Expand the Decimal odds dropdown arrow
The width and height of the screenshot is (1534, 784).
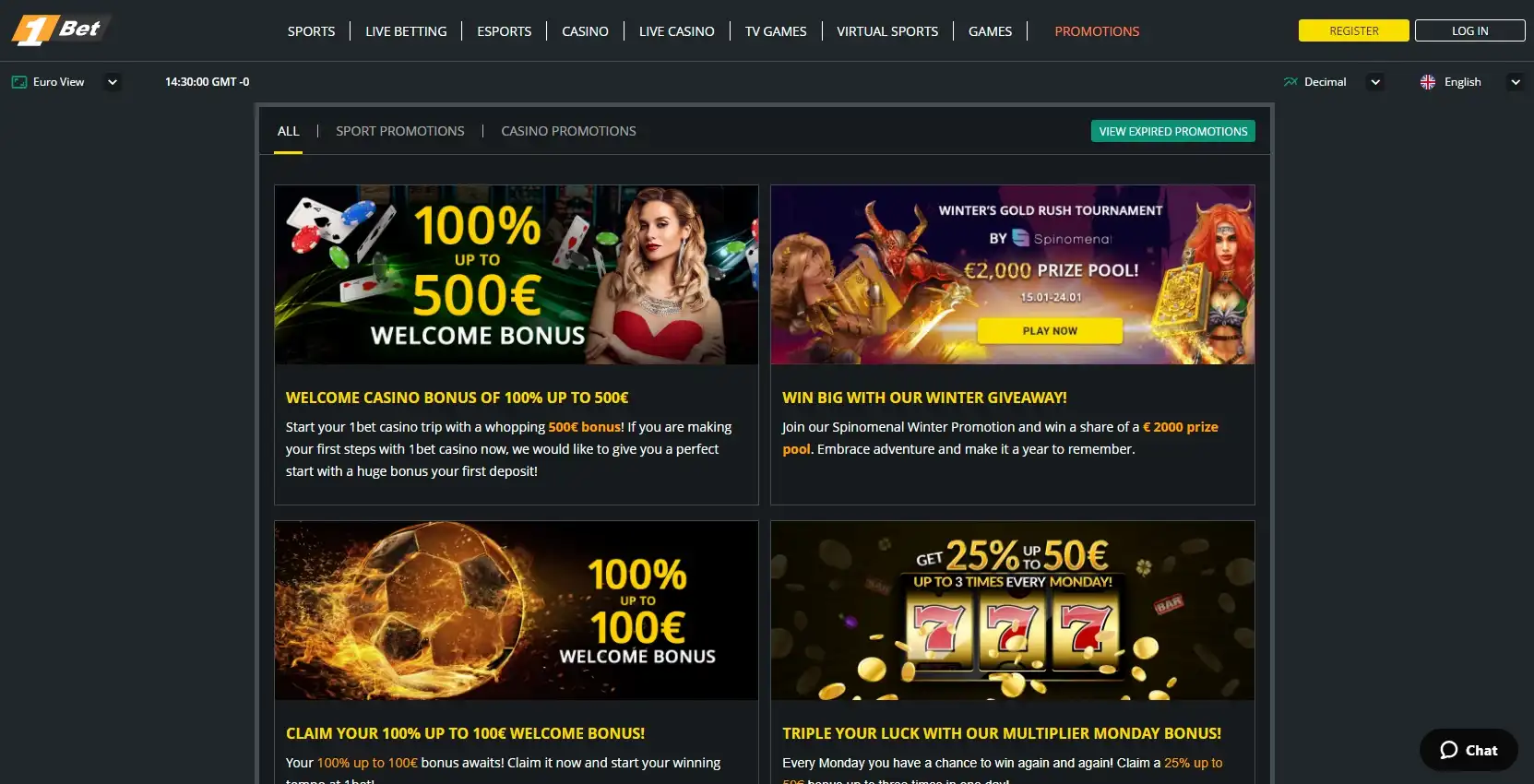pos(1375,82)
